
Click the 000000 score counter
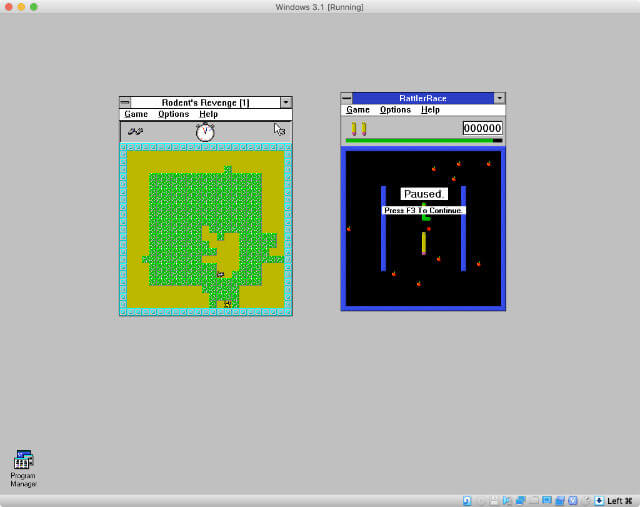tap(482, 128)
